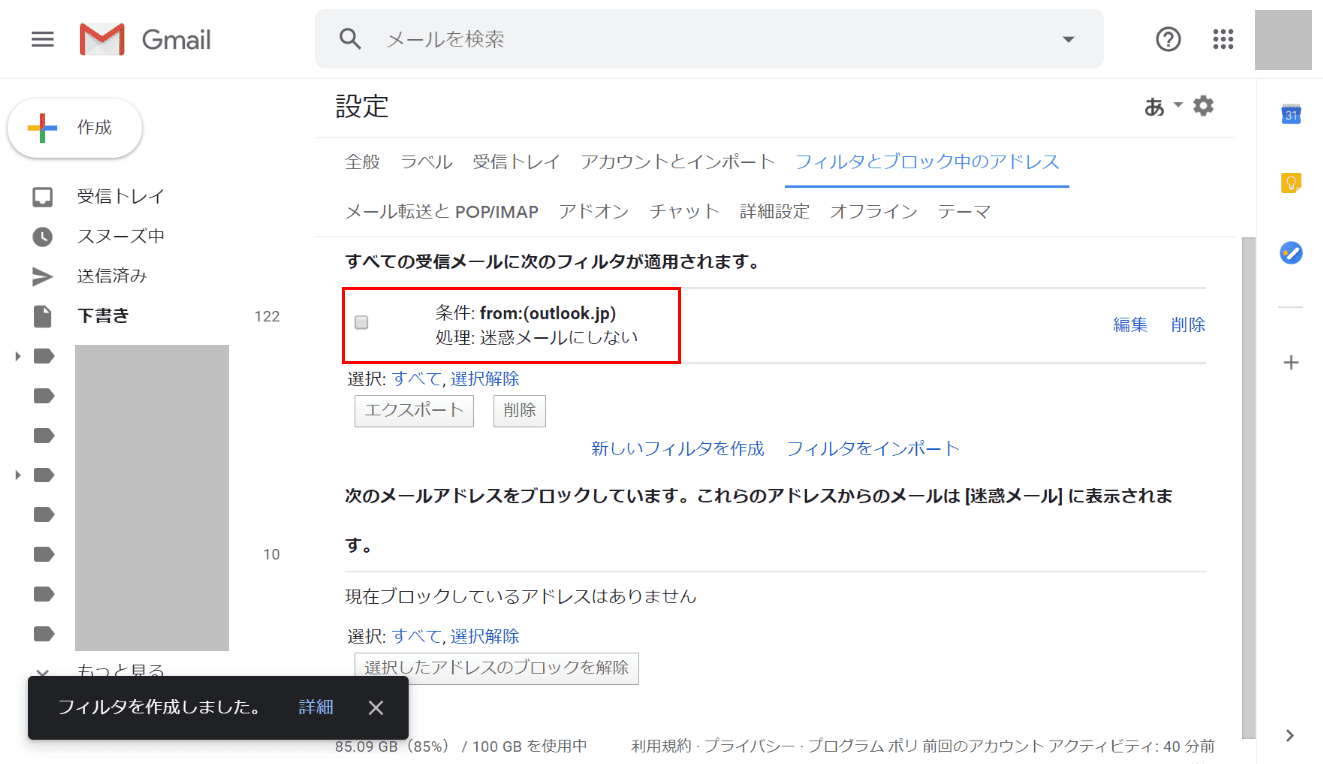Click the side panel chevron arrow
This screenshot has width=1323, height=764.
click(x=1290, y=735)
